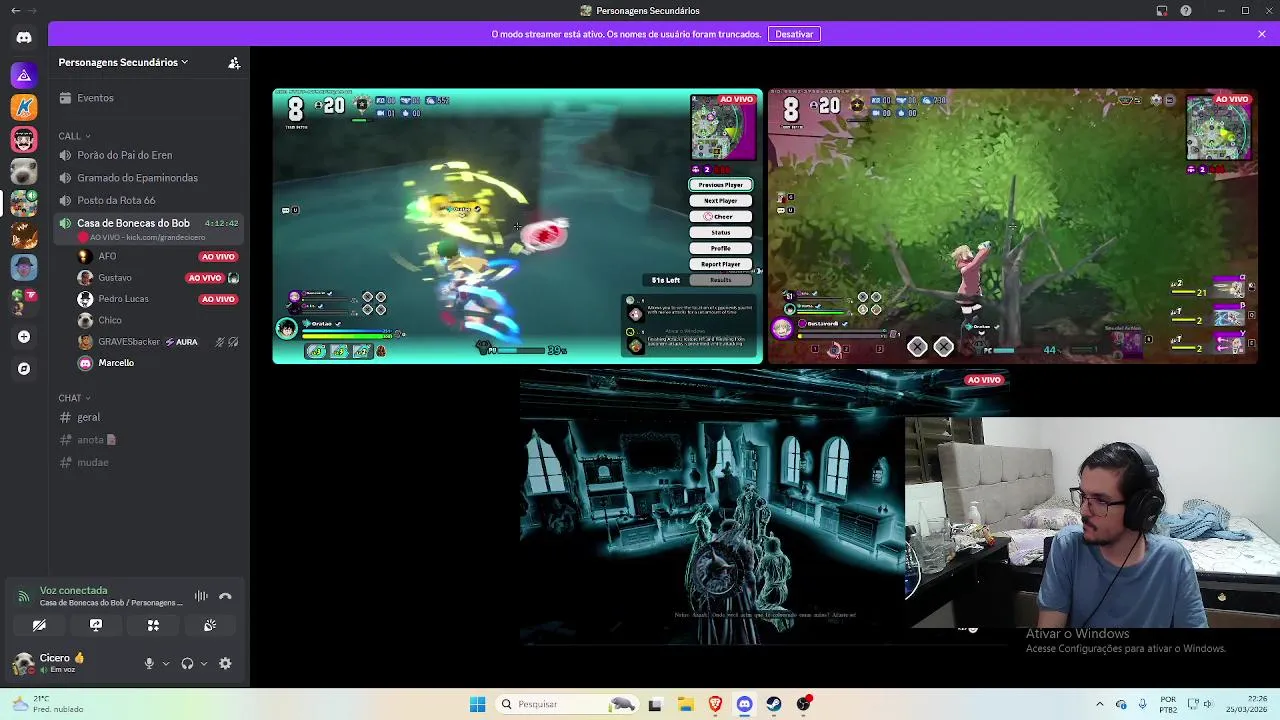
Task: Collapse the CHAT category
Action: (x=74, y=398)
